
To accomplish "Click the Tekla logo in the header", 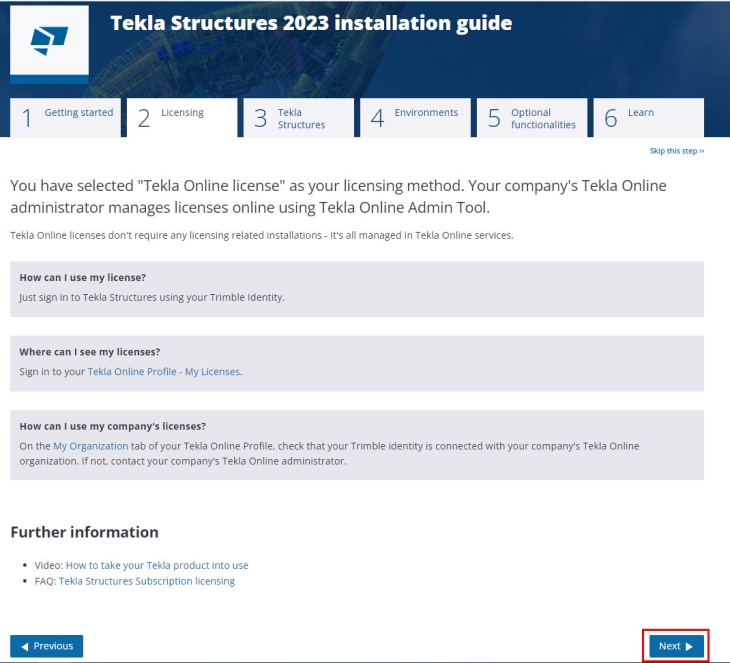I will [x=49, y=45].
